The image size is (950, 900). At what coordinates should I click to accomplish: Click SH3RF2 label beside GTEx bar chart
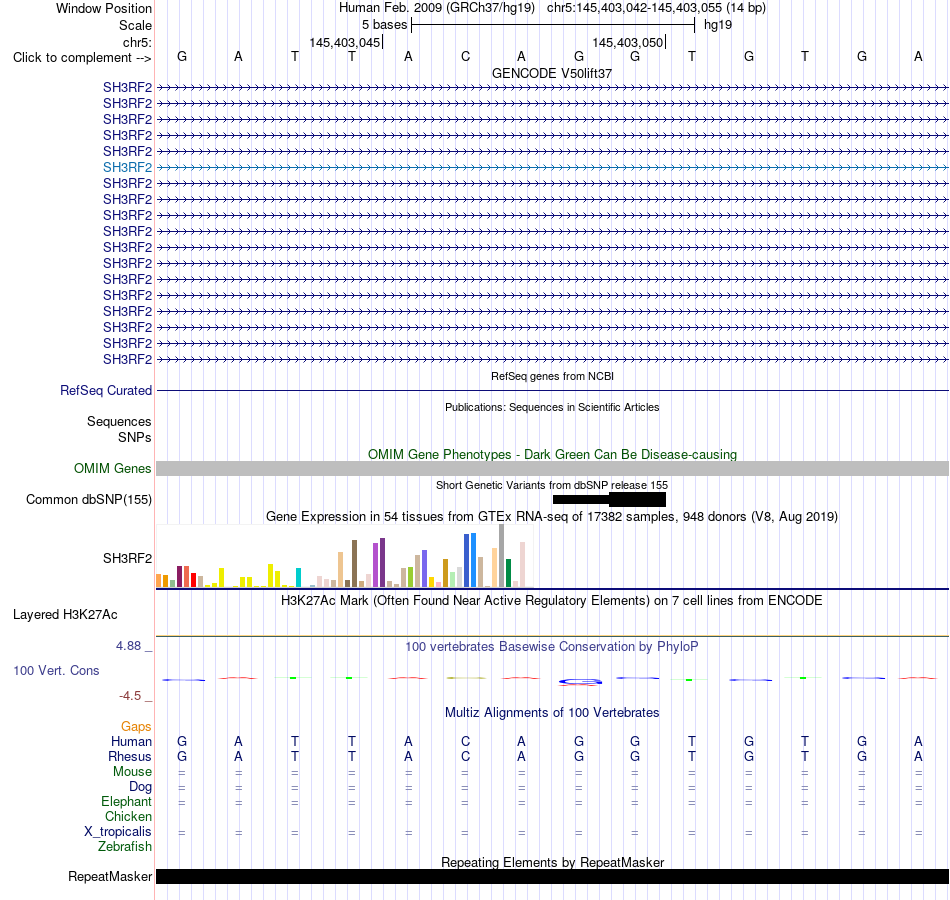point(127,558)
